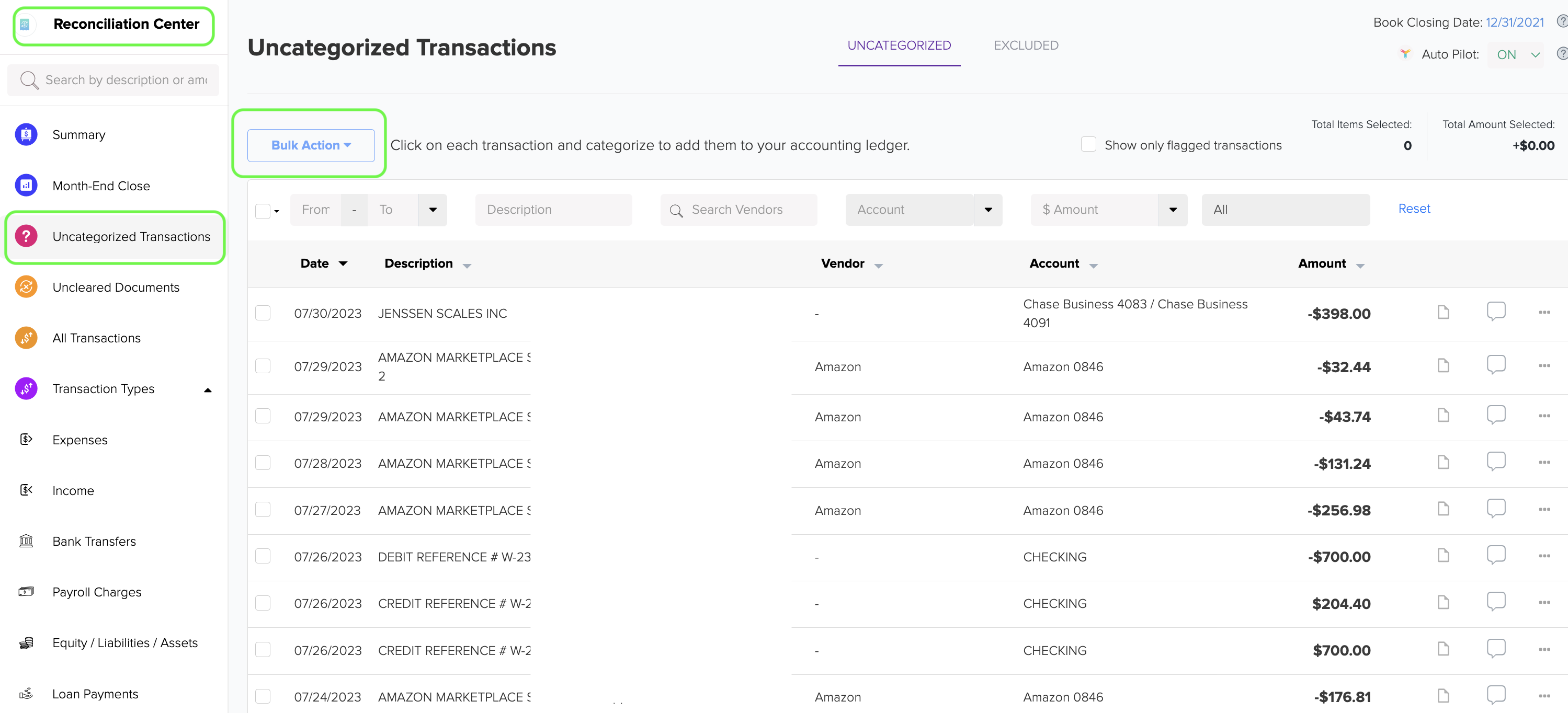This screenshot has width=1568, height=713.
Task: Click the comment bubble on the -$700.00 transaction
Action: (x=1497, y=555)
